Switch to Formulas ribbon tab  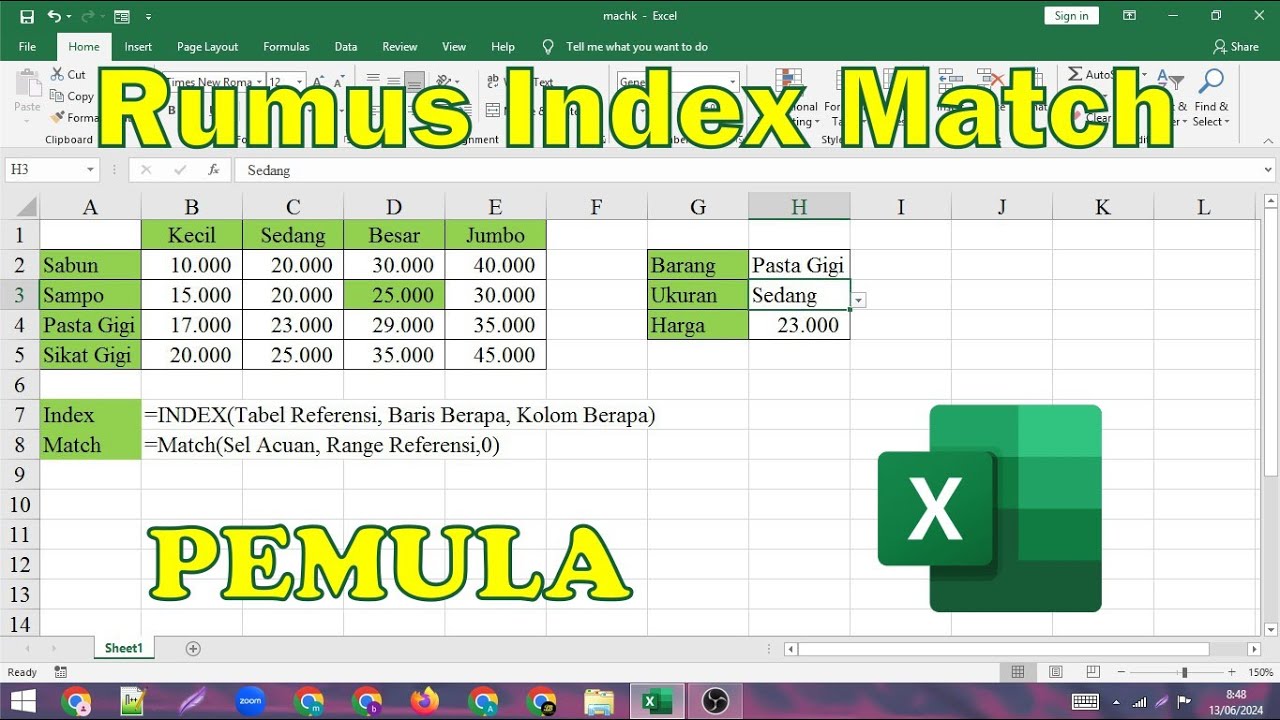click(x=286, y=47)
